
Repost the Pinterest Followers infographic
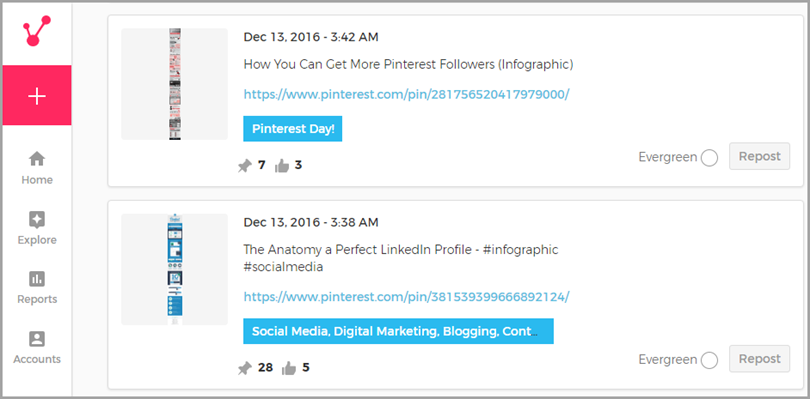coord(759,156)
